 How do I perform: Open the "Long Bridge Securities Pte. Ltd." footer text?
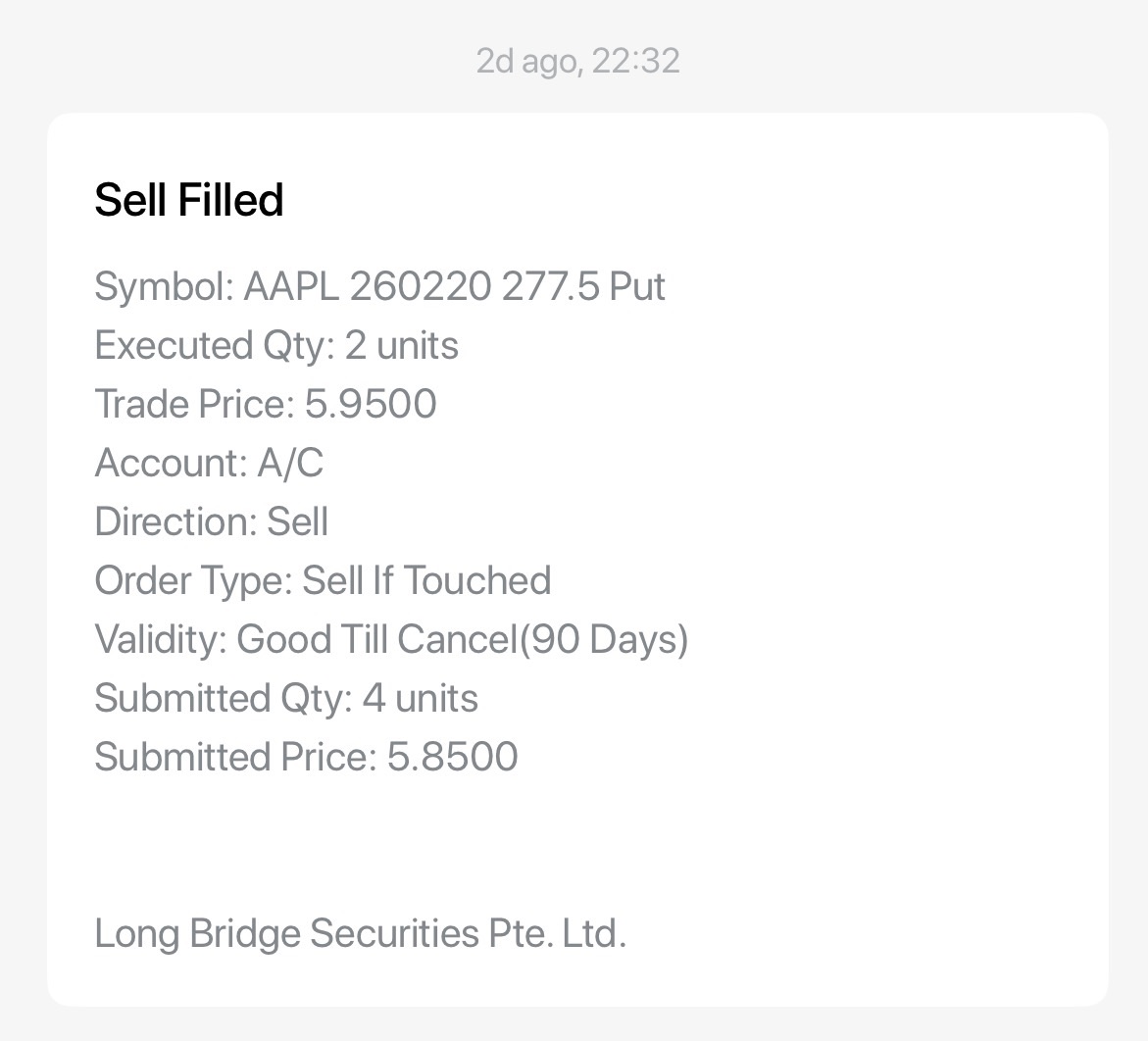360,933
